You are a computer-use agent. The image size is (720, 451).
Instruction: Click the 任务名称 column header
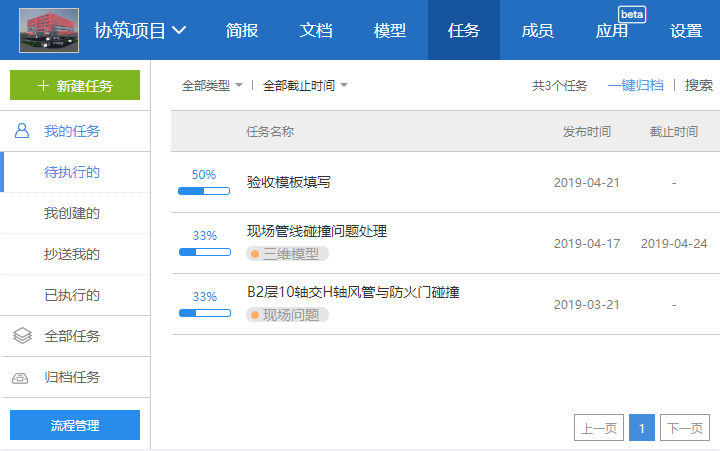[x=270, y=132]
